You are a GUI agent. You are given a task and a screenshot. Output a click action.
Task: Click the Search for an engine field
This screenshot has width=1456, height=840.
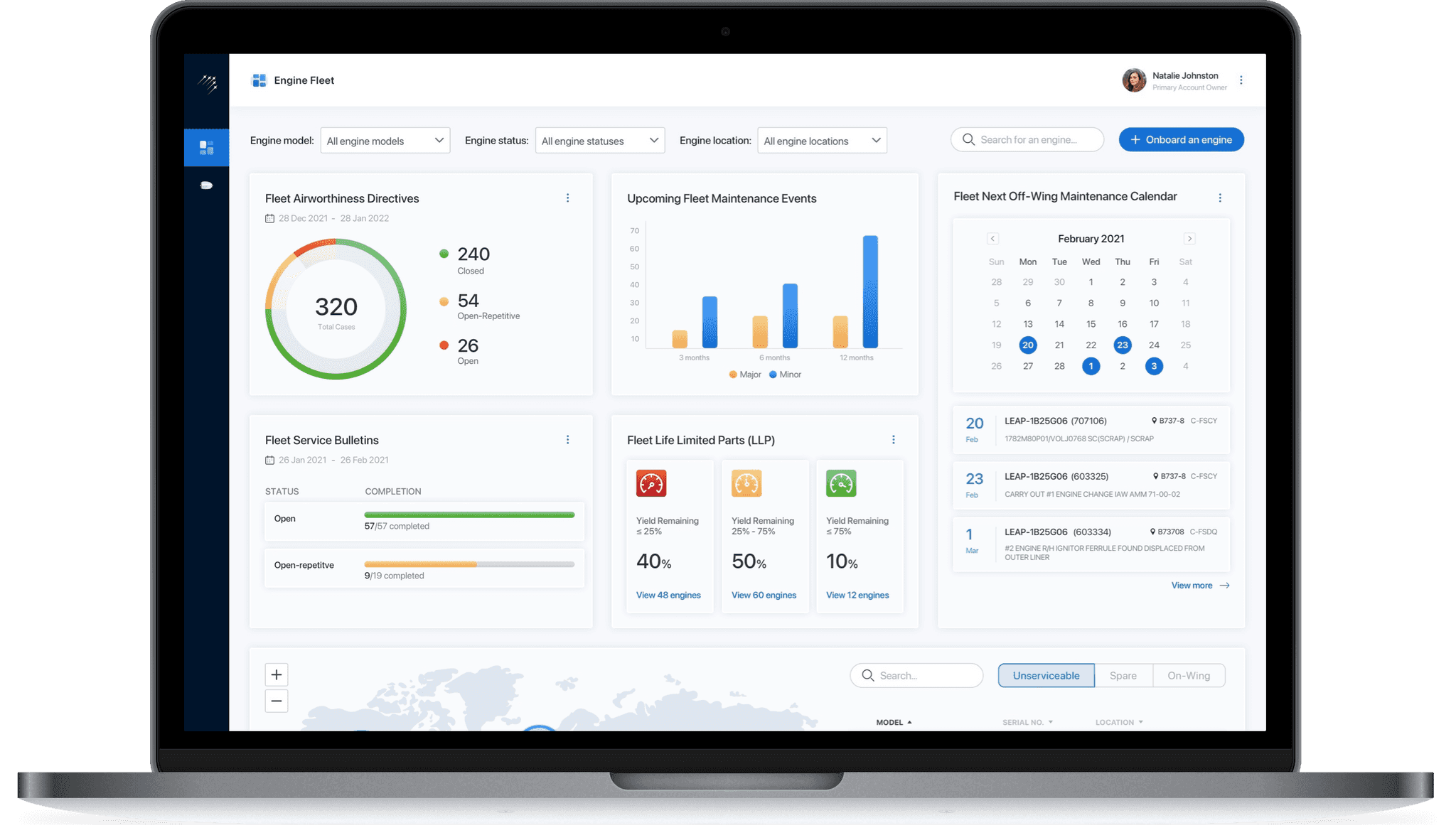pos(1027,140)
